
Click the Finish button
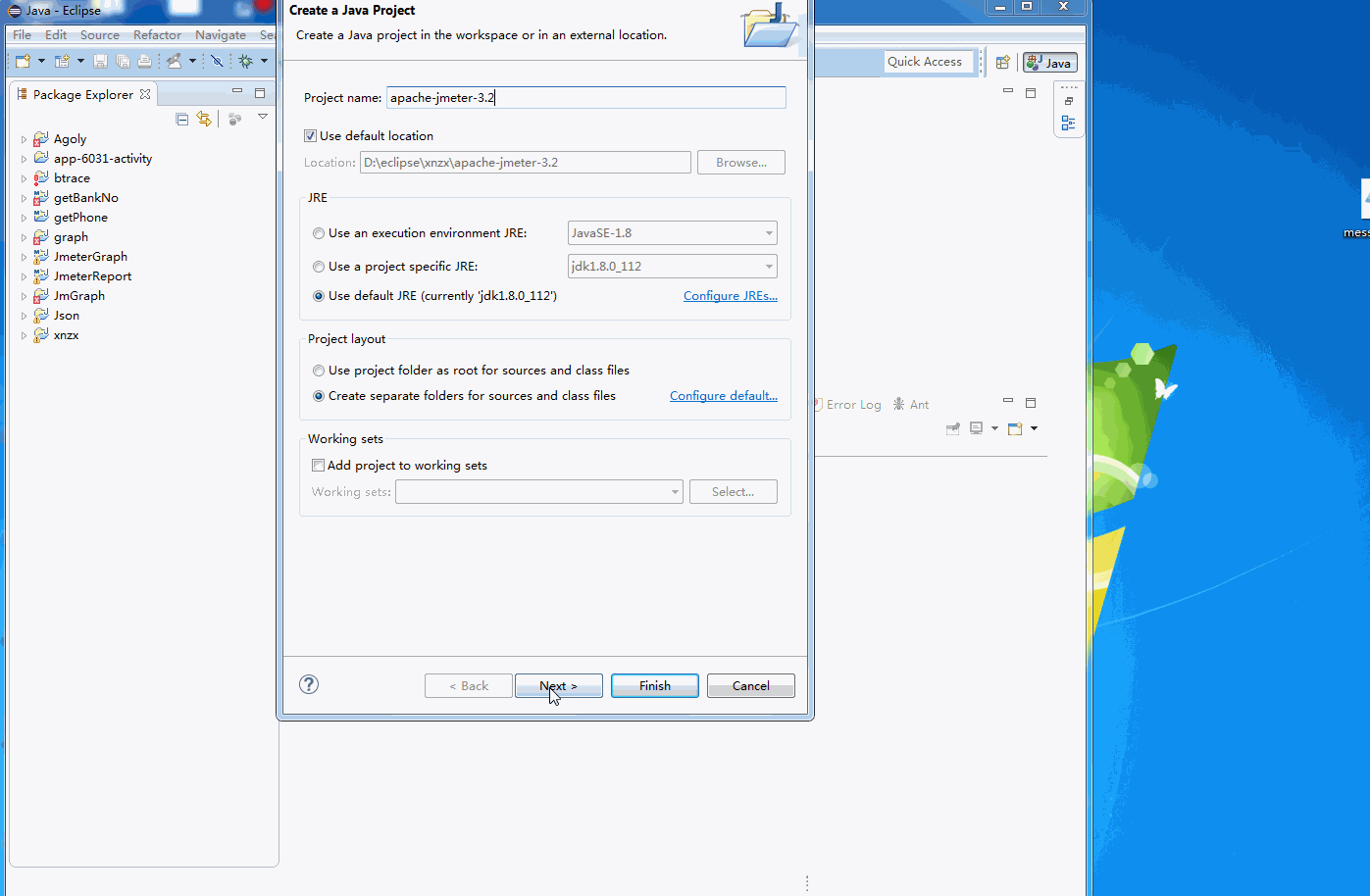[x=655, y=685]
